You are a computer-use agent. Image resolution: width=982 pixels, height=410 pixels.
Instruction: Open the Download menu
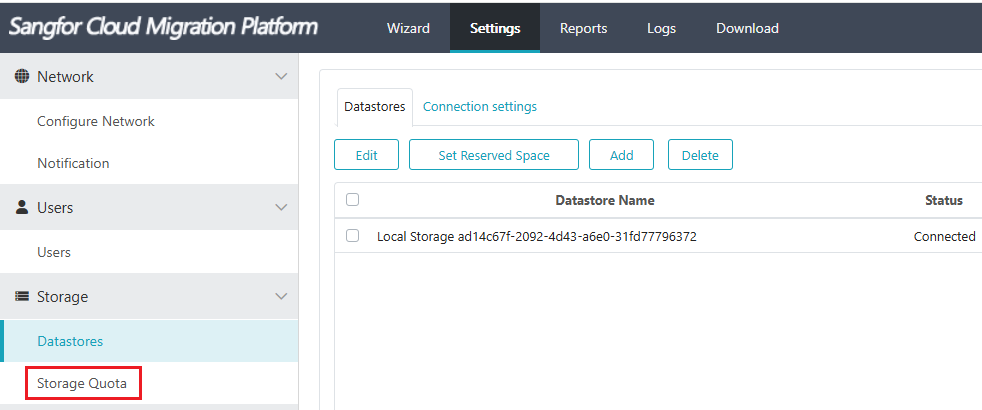click(x=747, y=28)
